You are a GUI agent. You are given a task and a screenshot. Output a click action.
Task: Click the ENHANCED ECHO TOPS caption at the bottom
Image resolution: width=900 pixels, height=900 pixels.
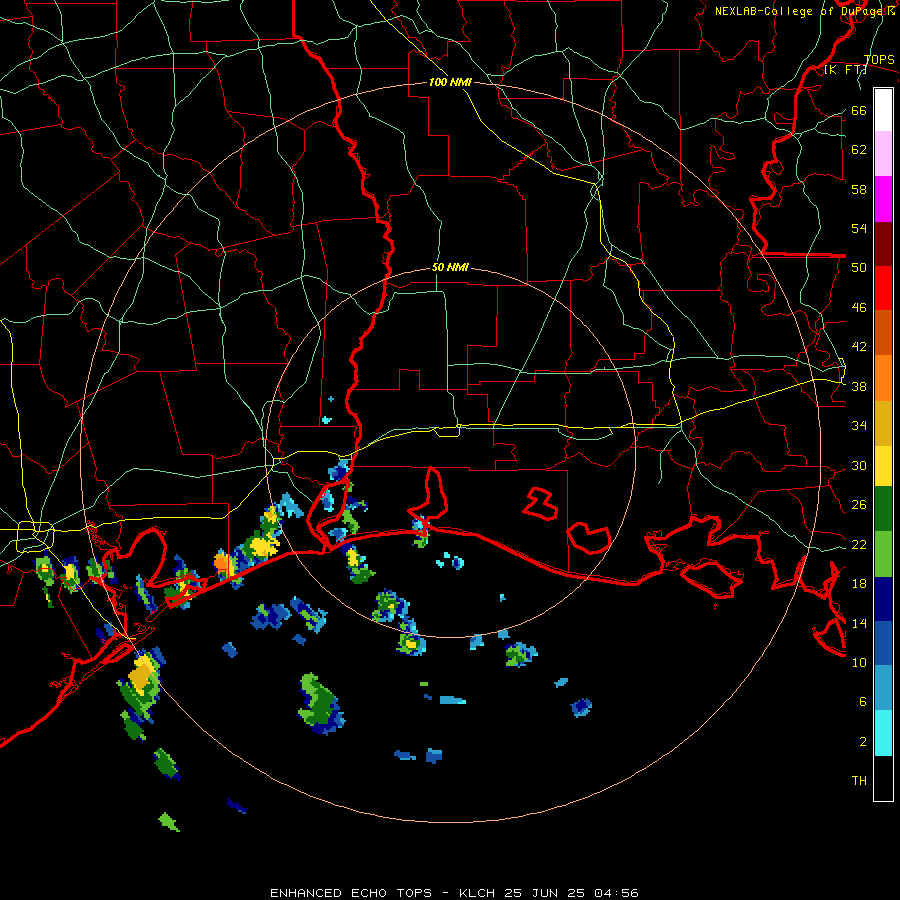[454, 893]
